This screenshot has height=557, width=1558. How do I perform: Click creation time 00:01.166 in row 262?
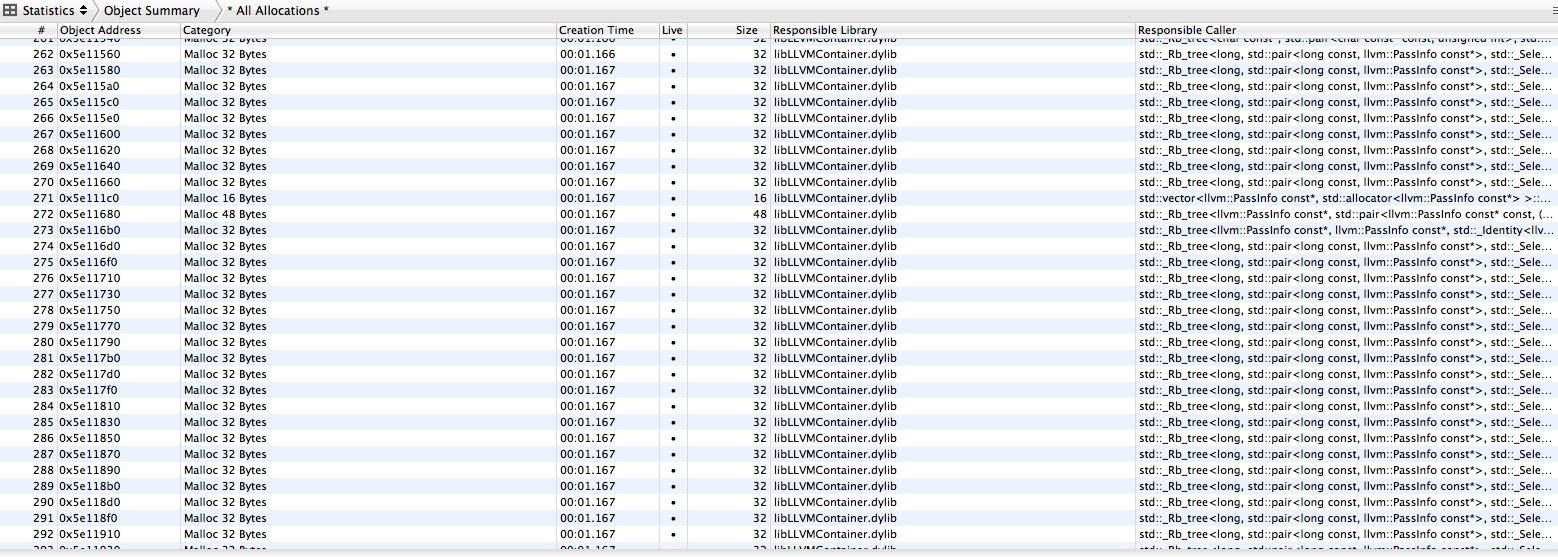(x=608, y=54)
